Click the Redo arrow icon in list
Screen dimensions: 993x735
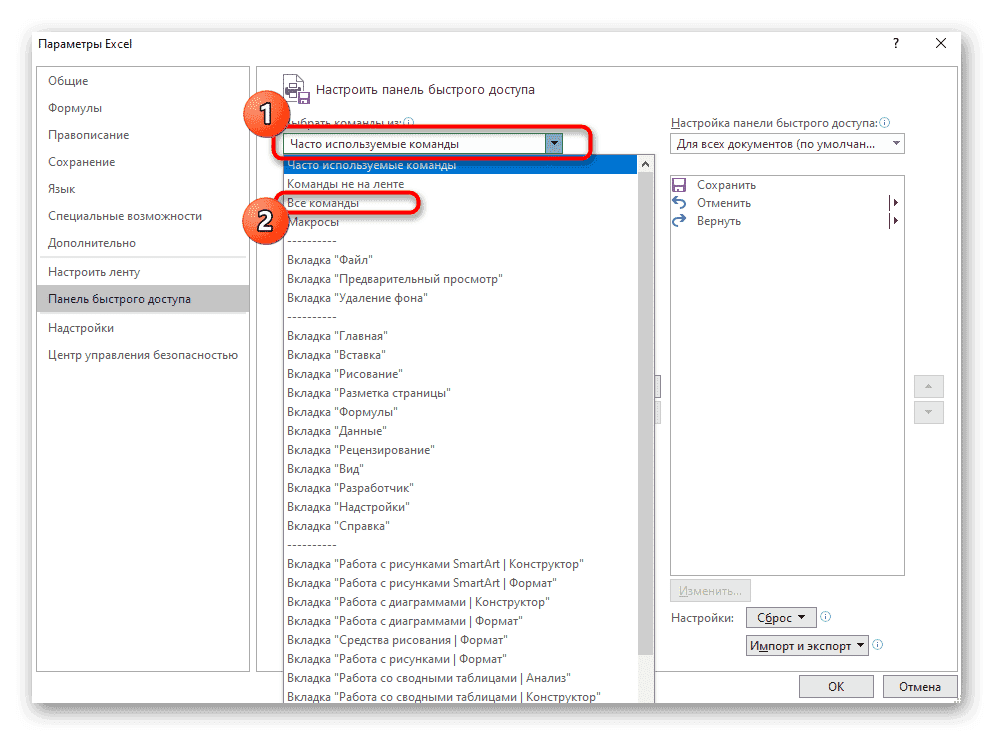pyautogui.click(x=679, y=221)
